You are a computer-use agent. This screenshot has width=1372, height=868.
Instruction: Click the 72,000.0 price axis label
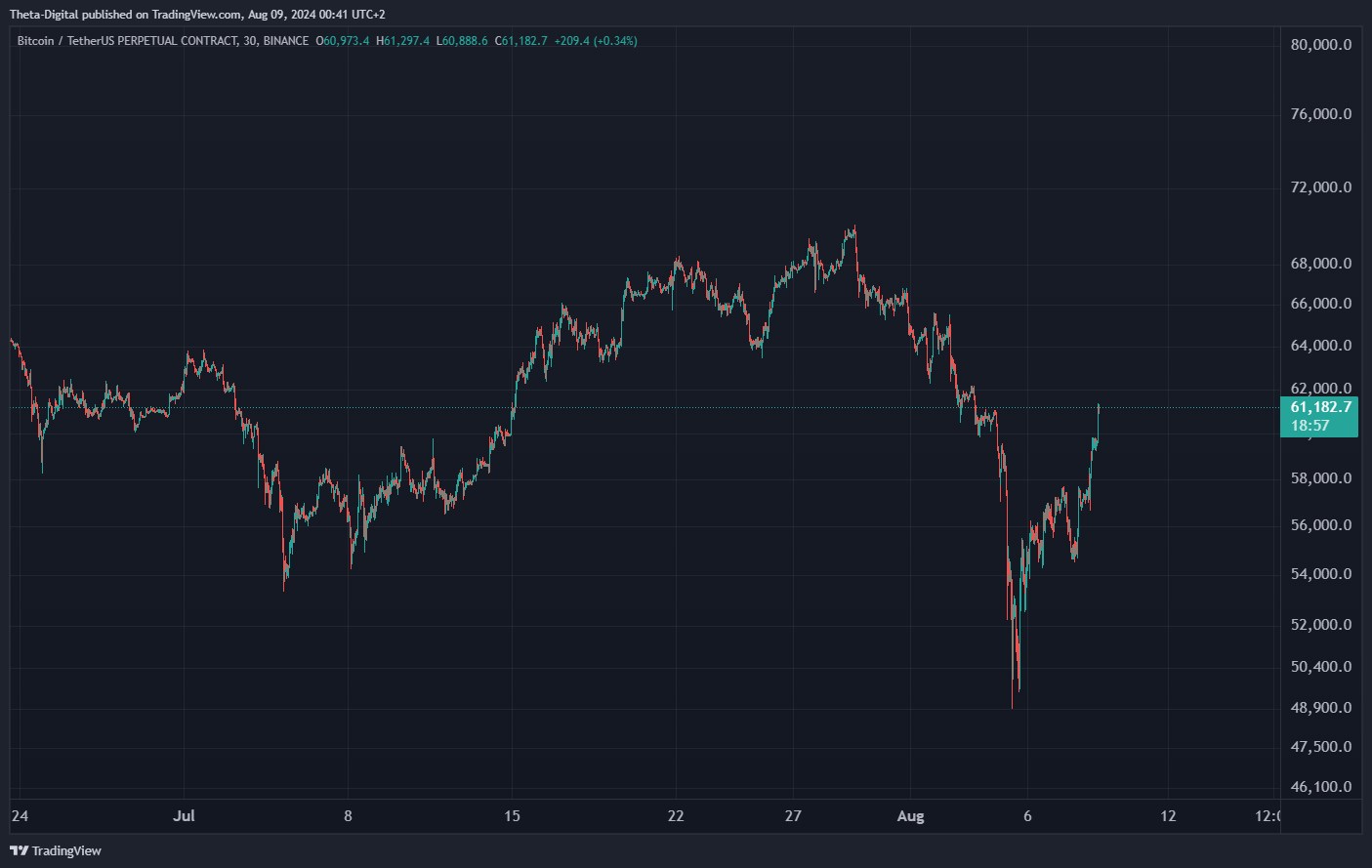(1321, 187)
